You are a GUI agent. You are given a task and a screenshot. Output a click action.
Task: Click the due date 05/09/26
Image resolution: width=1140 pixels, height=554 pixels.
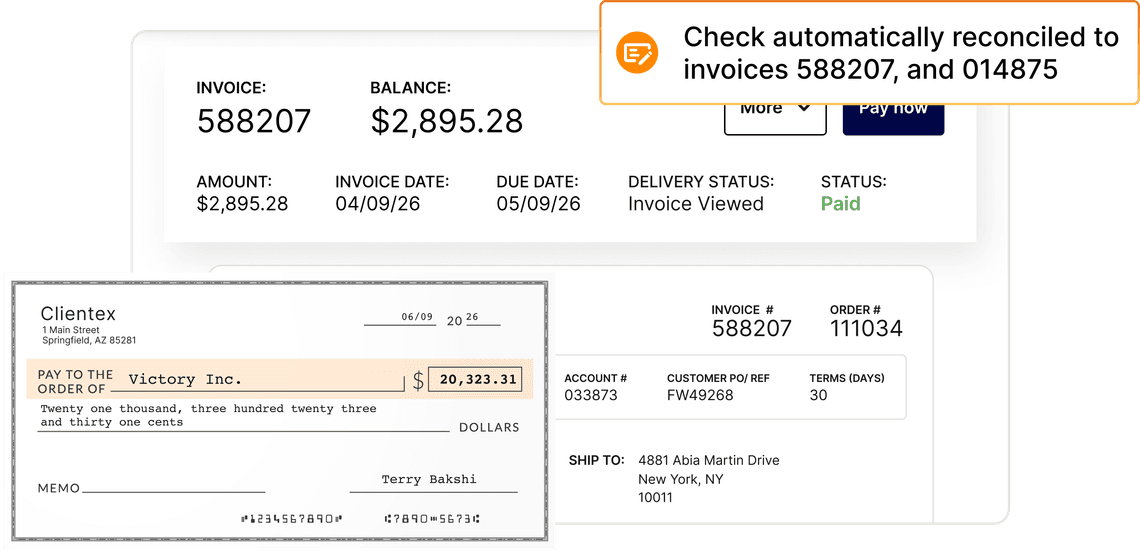pyautogui.click(x=538, y=204)
